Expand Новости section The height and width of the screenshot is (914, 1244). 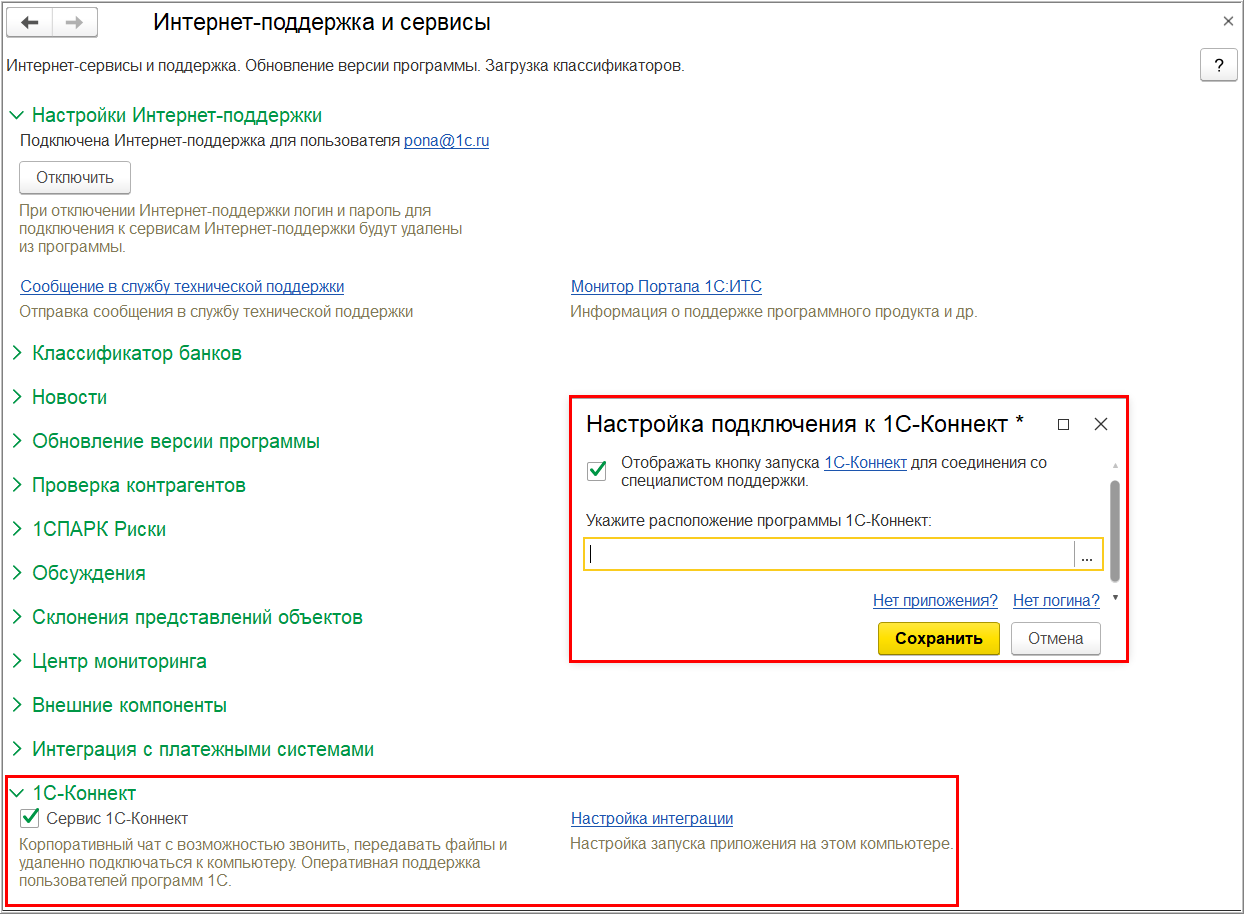point(59,397)
